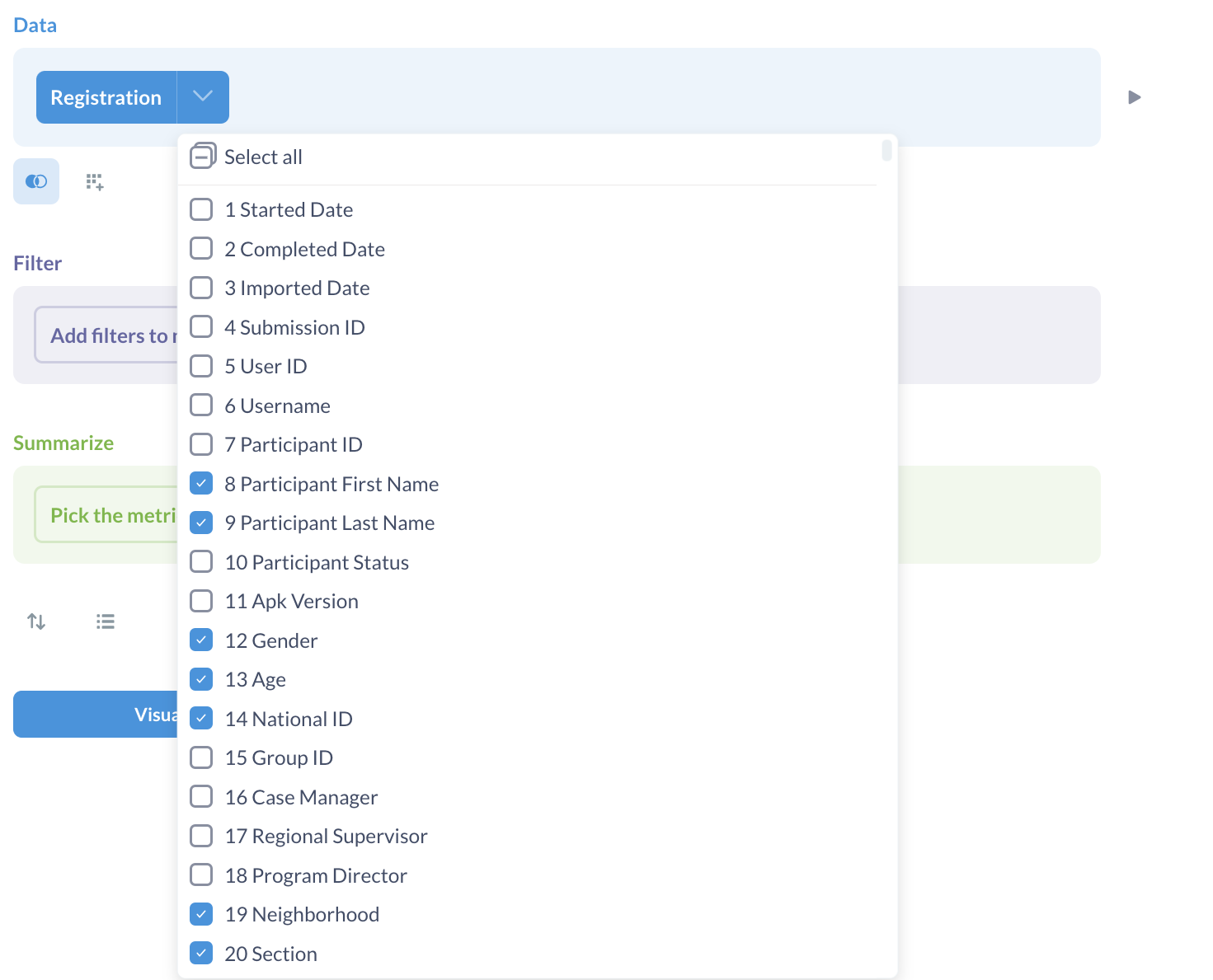This screenshot has width=1213, height=980.
Task: Click the scrollbar of the column picker dropdown
Action: click(886, 151)
